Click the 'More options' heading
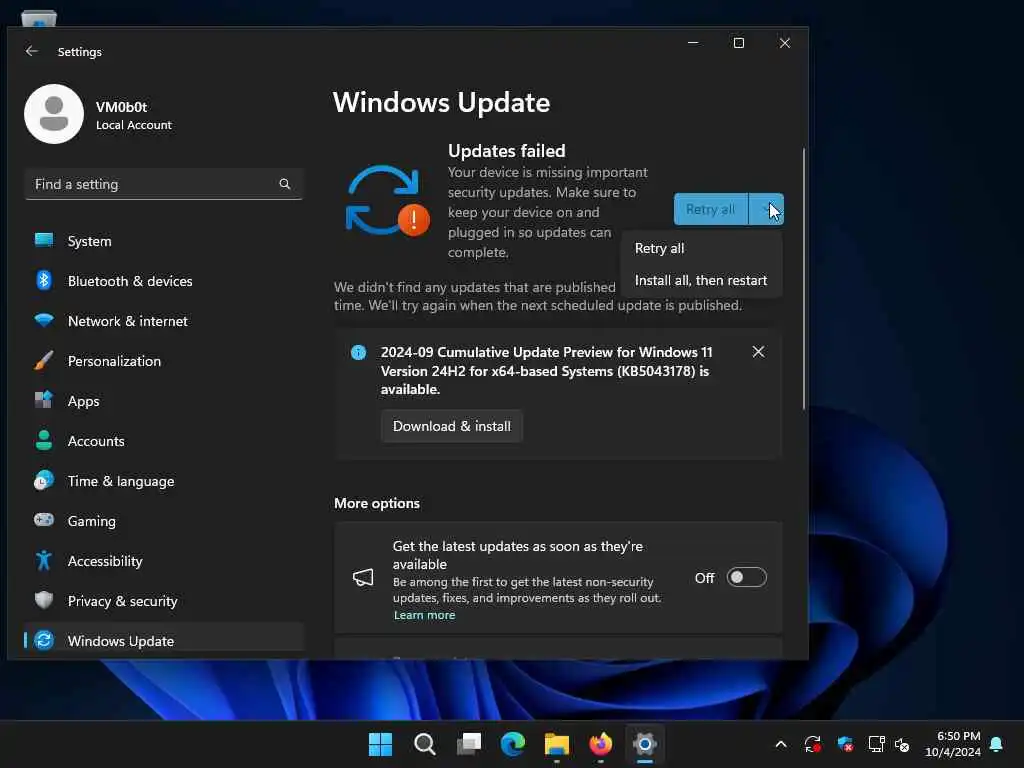Screen dimensions: 1024x768 [377, 503]
